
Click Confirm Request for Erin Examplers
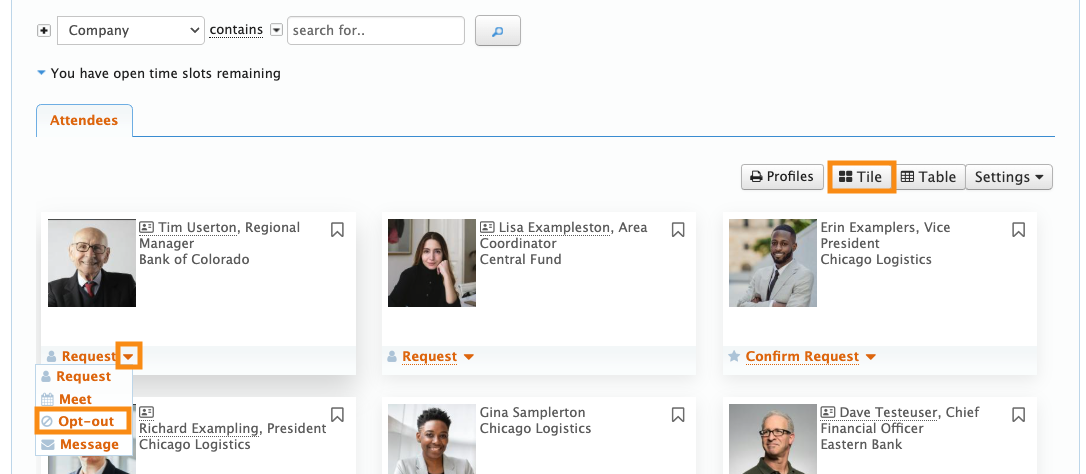point(802,357)
